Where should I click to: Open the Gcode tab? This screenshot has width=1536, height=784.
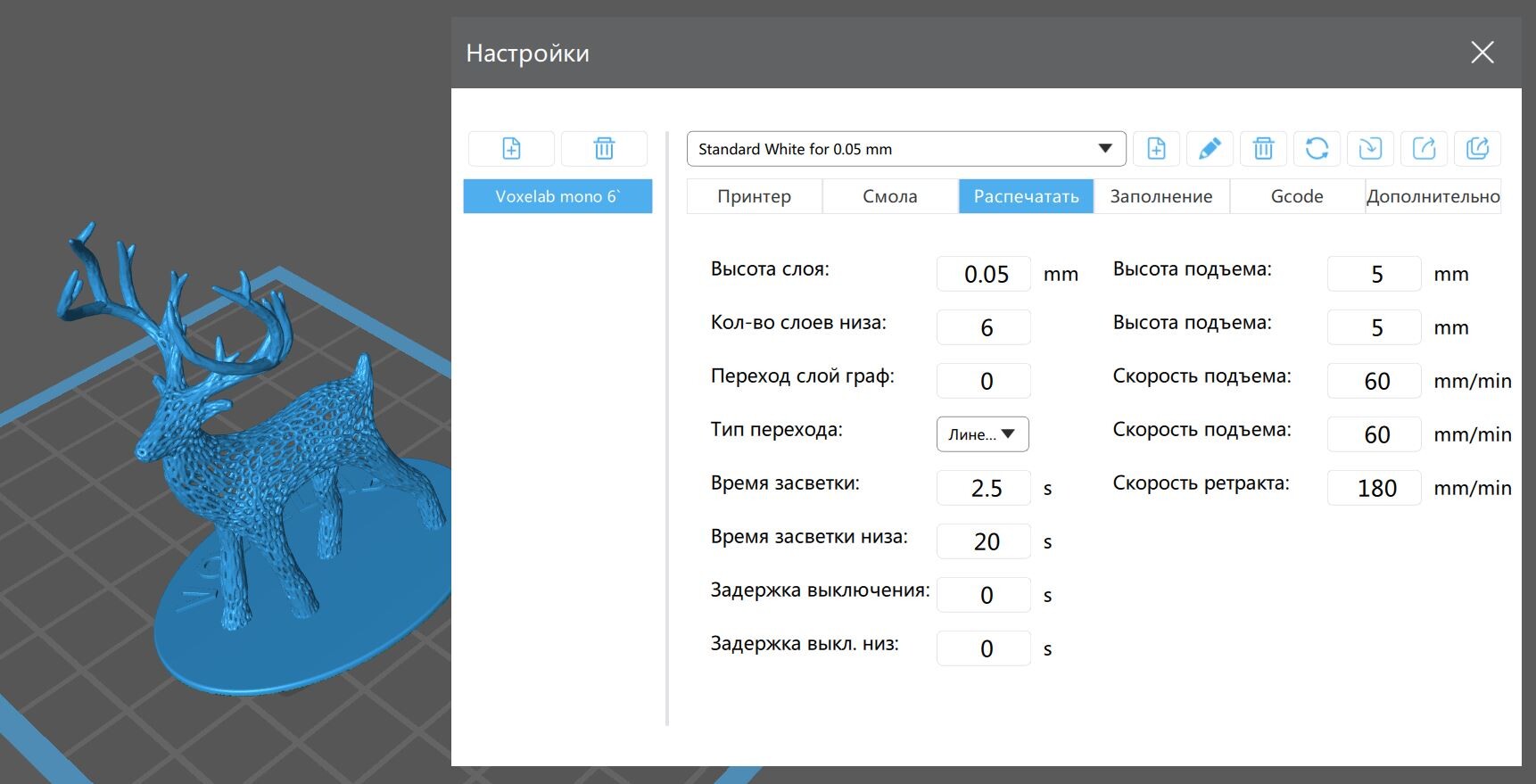[1297, 196]
